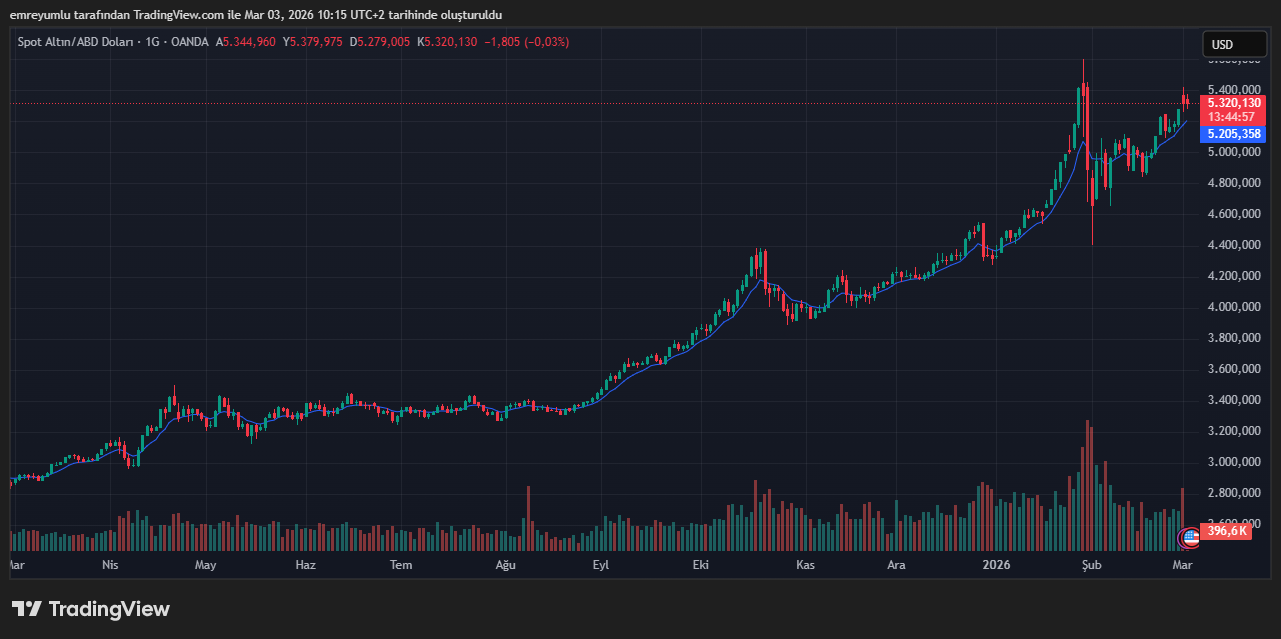Click the 3.400,000 price axis label
The height and width of the screenshot is (639, 1281).
point(1233,400)
